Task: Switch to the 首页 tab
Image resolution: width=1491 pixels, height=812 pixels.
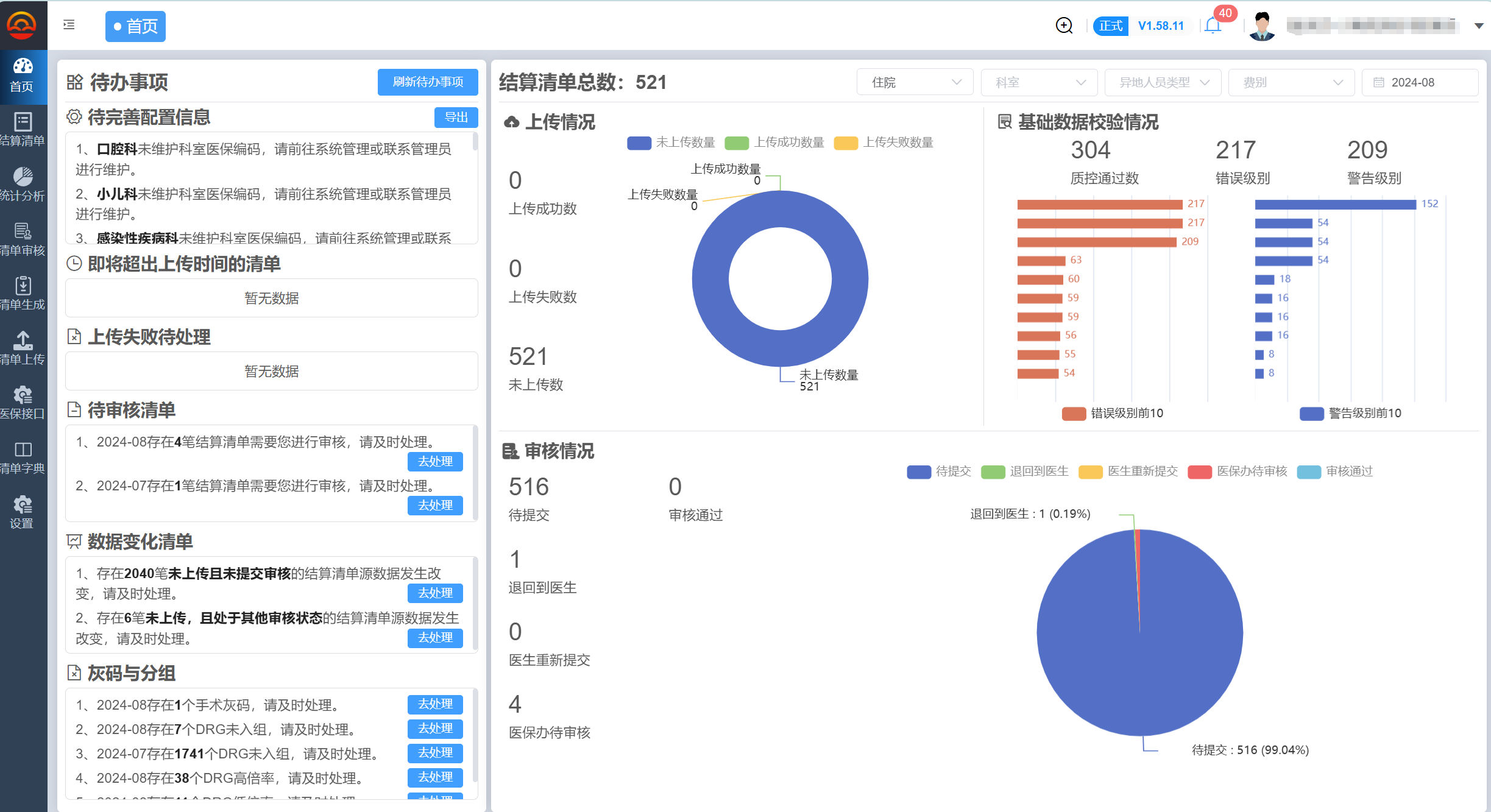Action: pos(135,26)
